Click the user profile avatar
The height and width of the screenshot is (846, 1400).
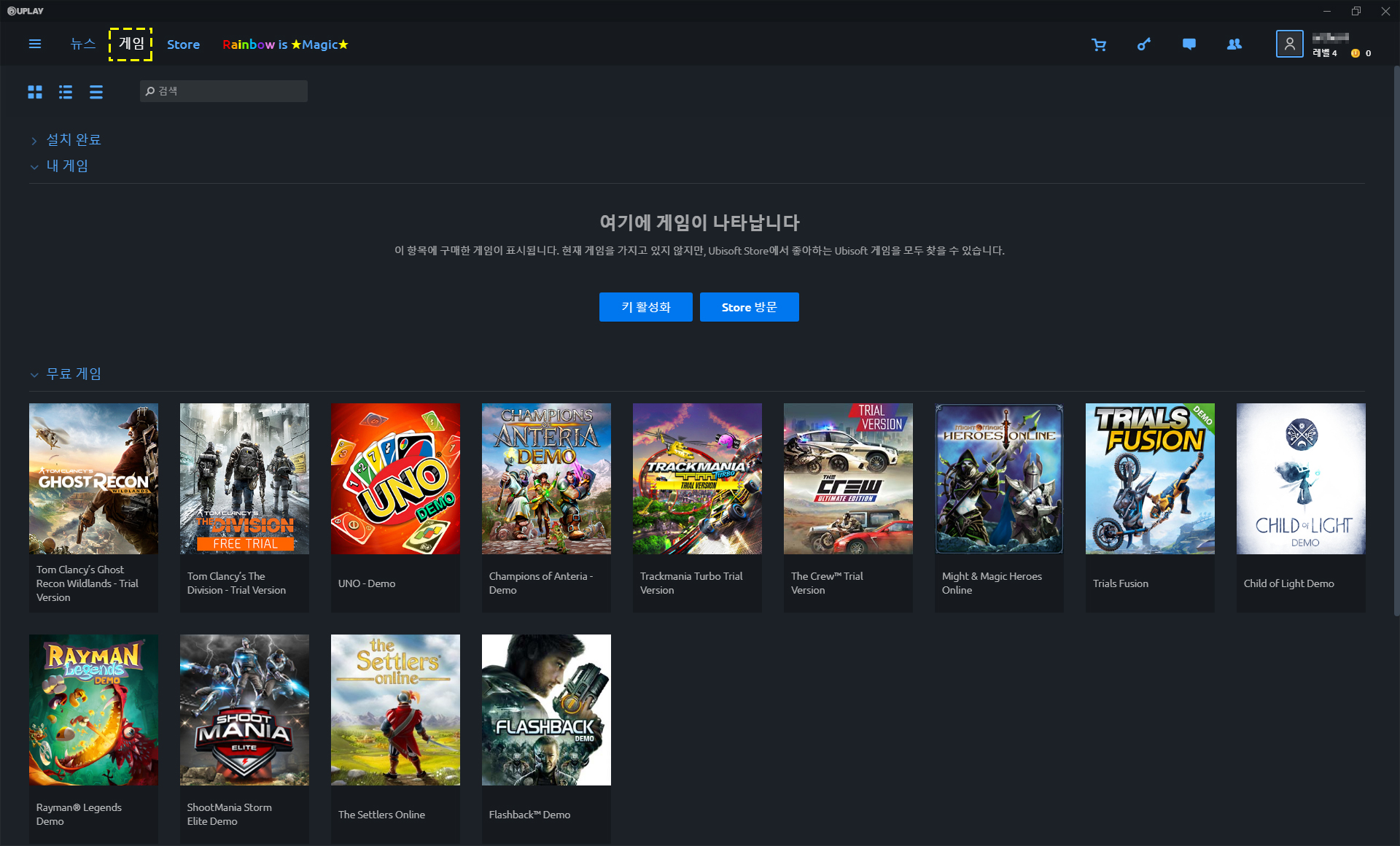1289,44
